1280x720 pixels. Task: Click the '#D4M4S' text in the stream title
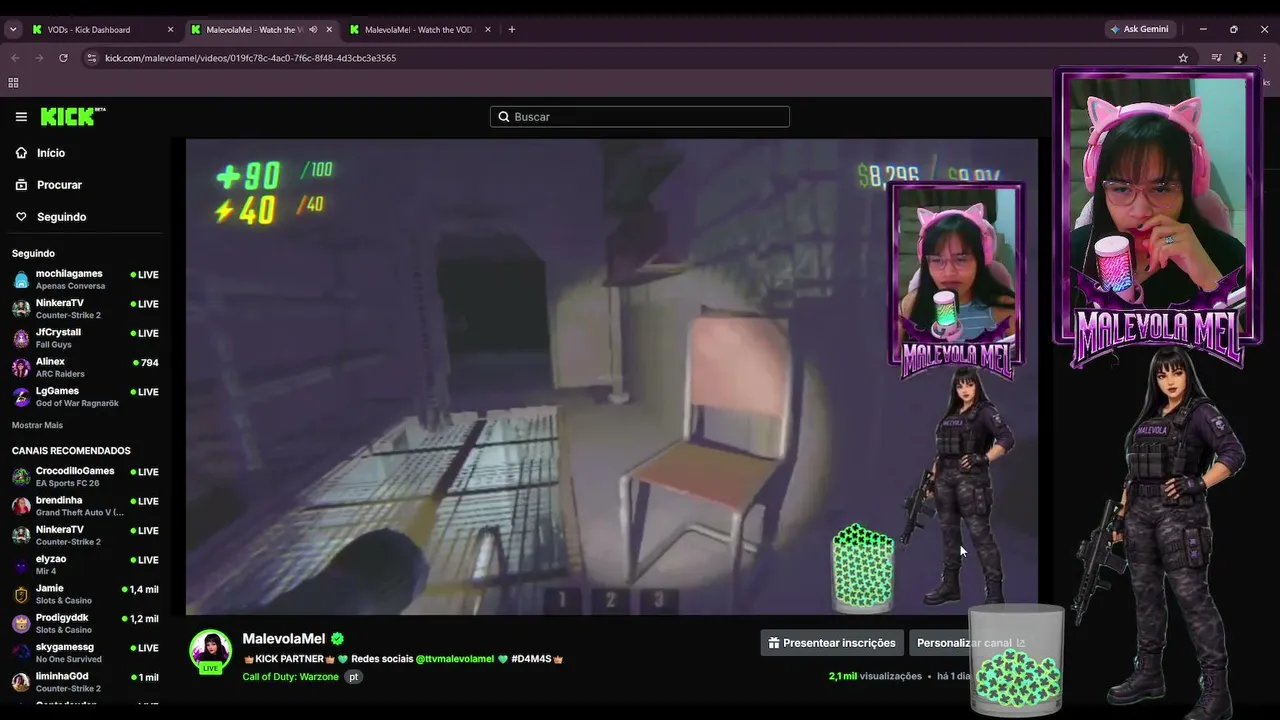point(531,659)
